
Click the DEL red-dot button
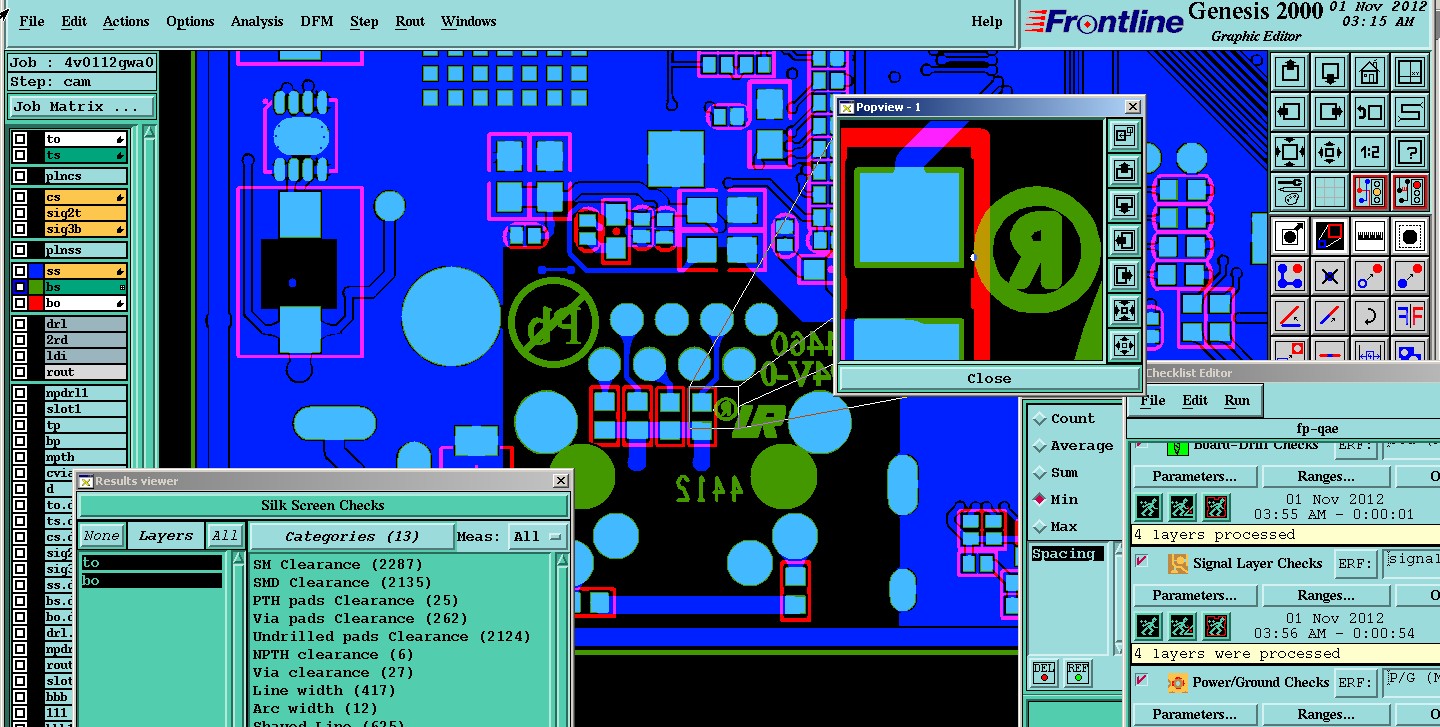click(x=1043, y=672)
